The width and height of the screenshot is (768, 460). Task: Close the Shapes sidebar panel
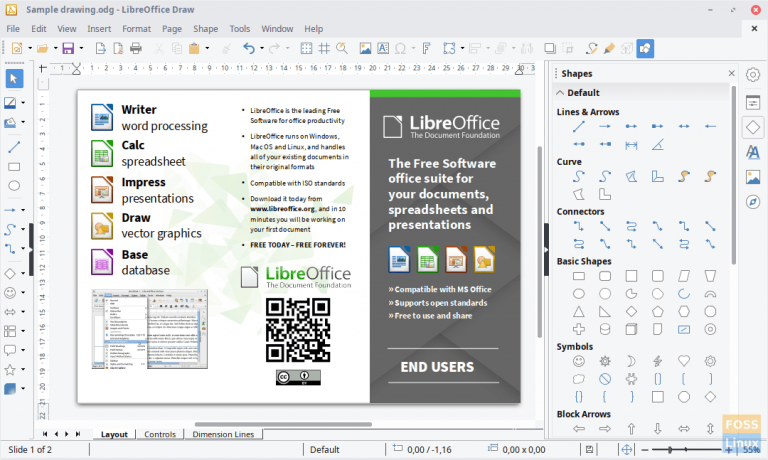pyautogui.click(x=731, y=73)
